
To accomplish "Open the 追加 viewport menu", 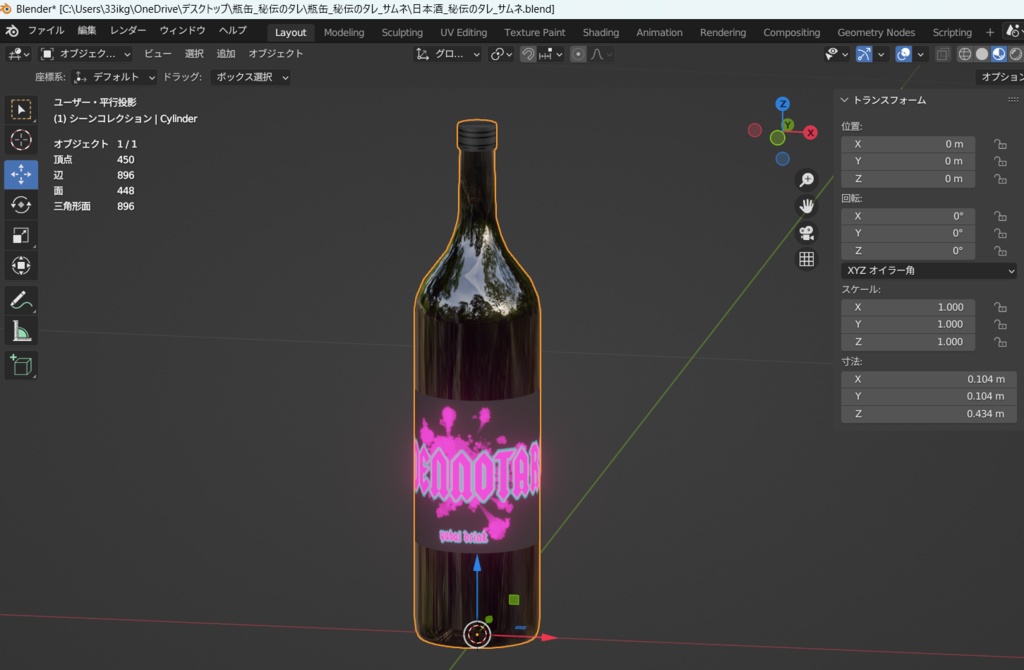I will [x=226, y=54].
